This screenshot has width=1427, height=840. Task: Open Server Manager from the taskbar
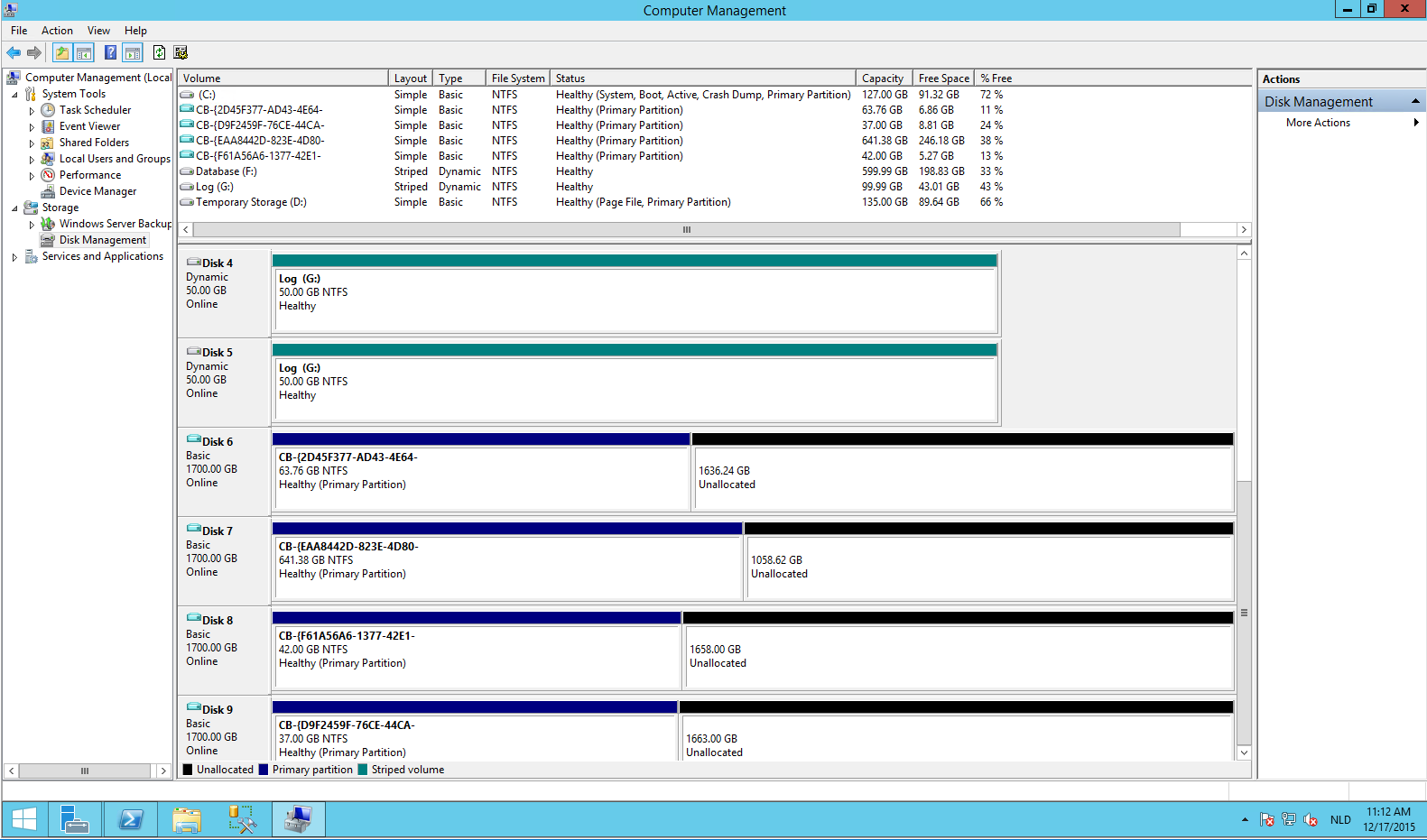[x=74, y=819]
